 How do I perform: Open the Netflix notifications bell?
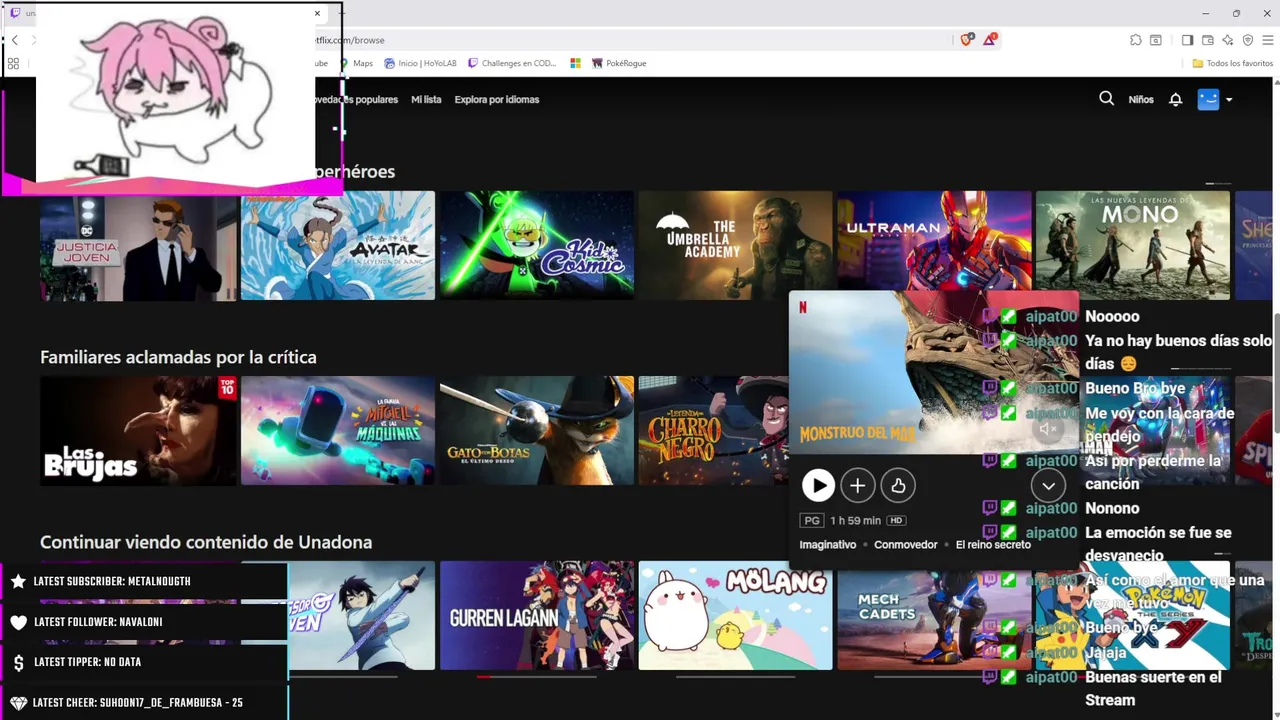pos(1176,99)
